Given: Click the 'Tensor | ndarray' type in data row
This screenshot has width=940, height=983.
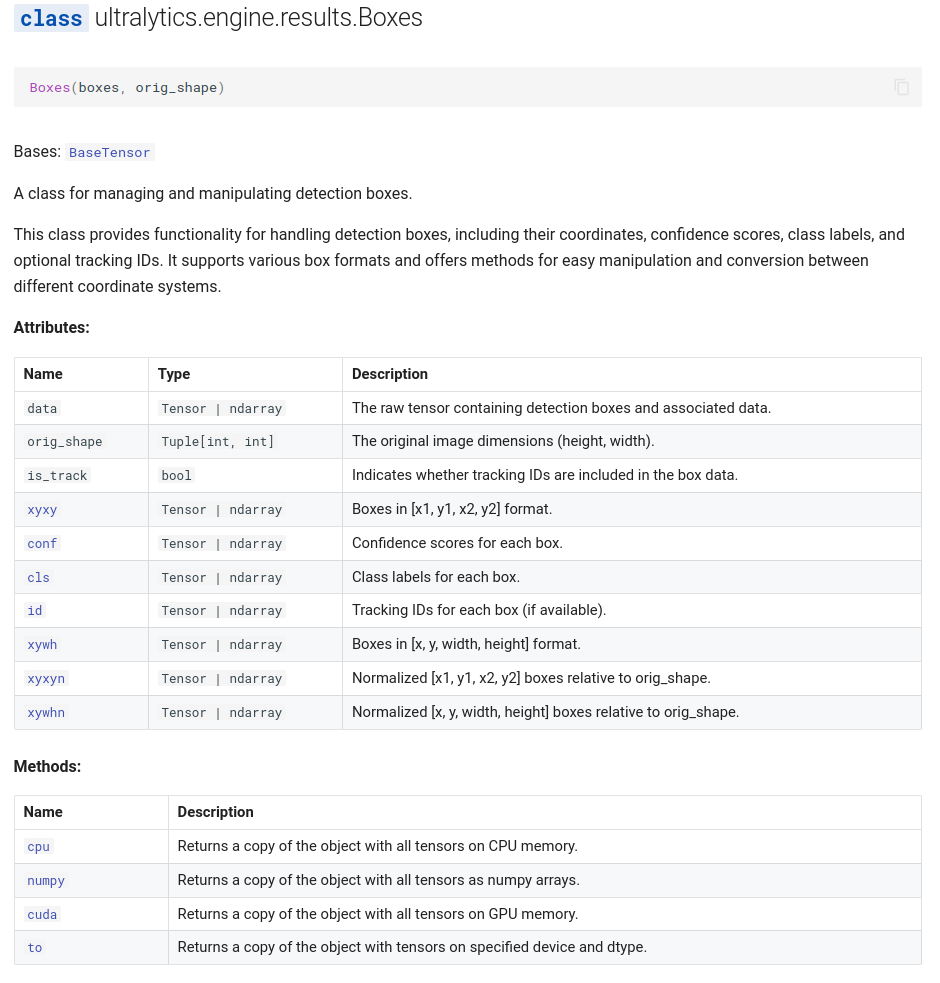Looking at the screenshot, I should (222, 408).
